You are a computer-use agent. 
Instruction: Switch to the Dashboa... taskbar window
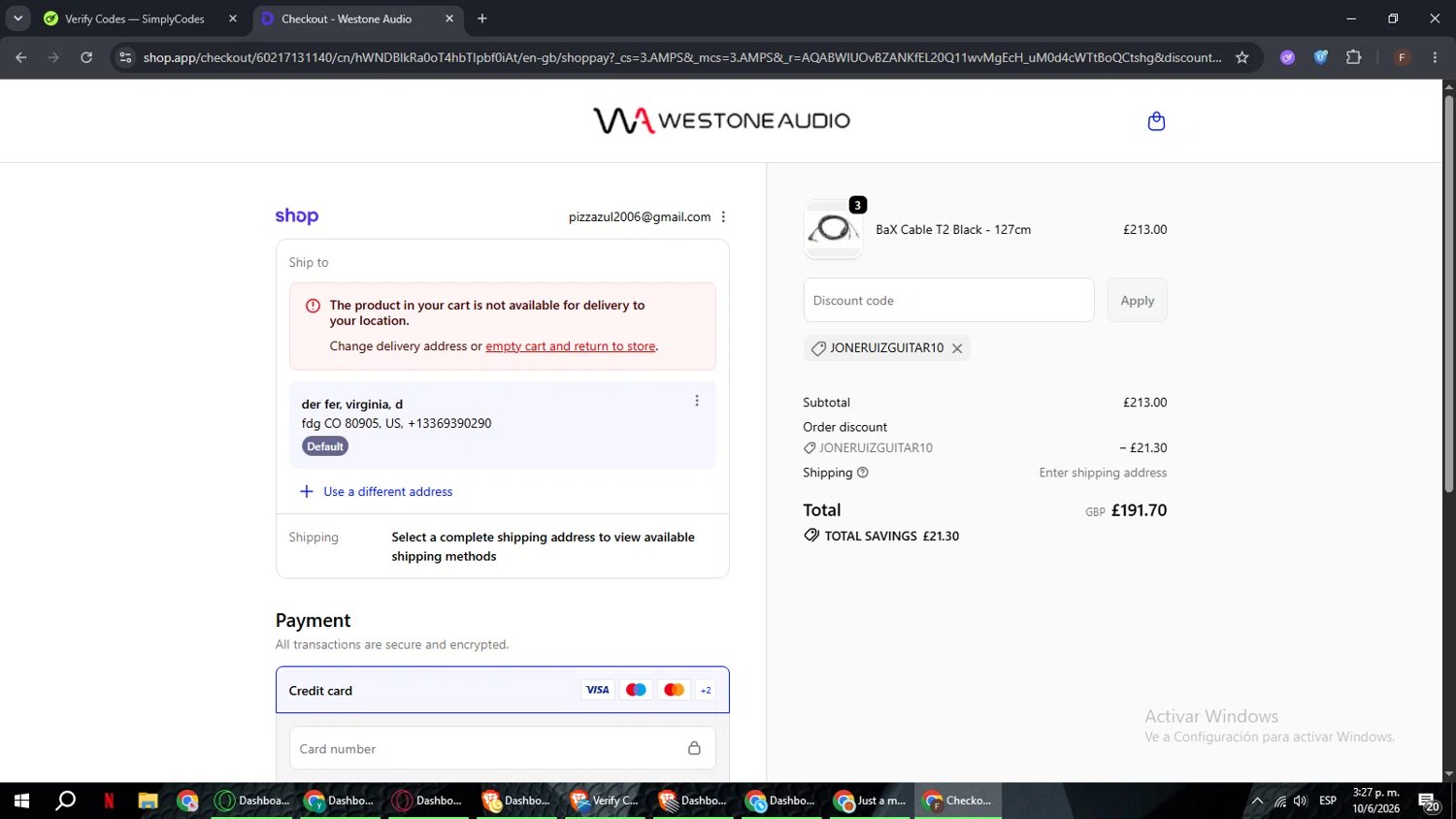(x=251, y=801)
